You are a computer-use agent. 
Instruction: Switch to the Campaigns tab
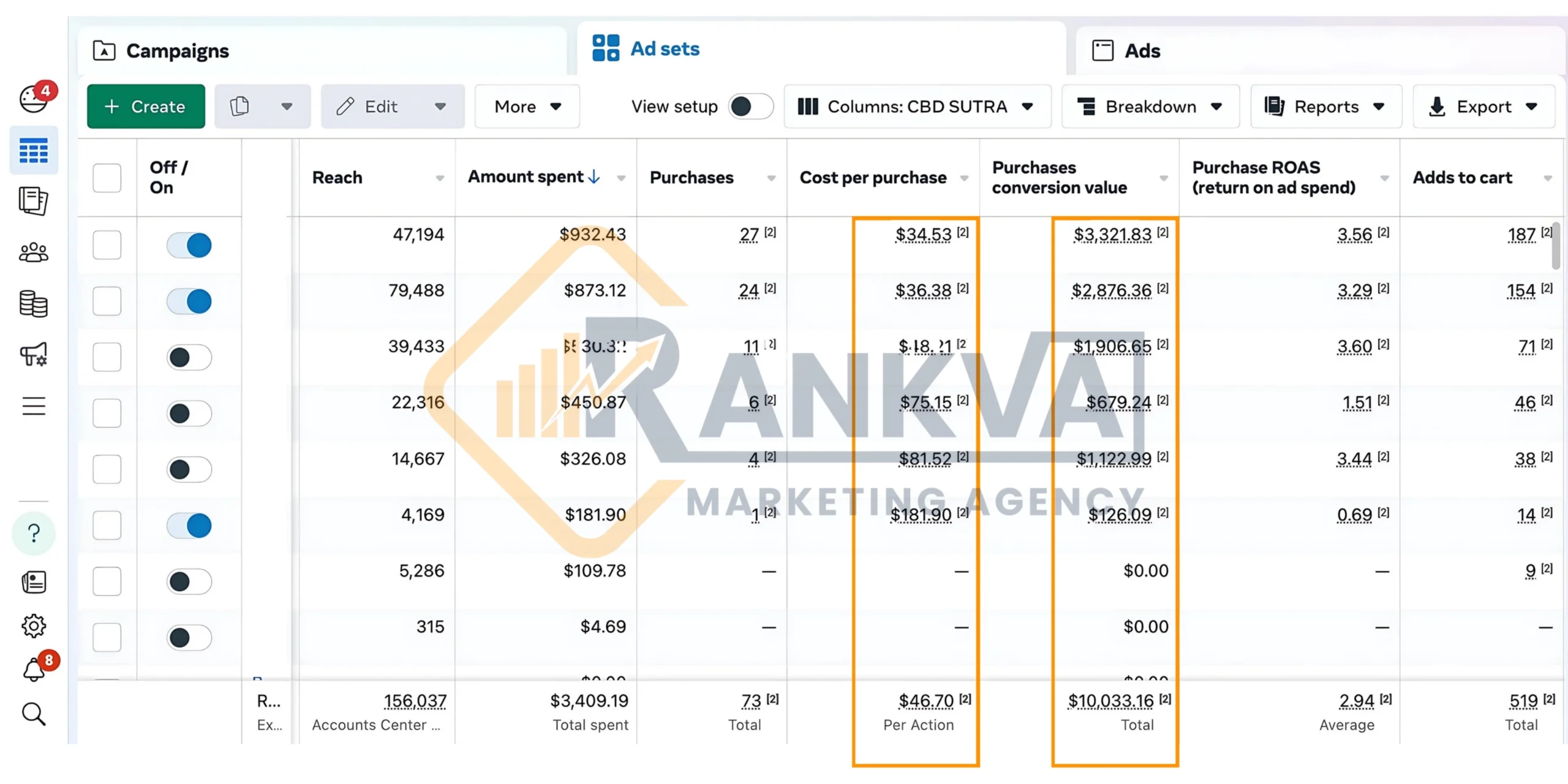[177, 51]
